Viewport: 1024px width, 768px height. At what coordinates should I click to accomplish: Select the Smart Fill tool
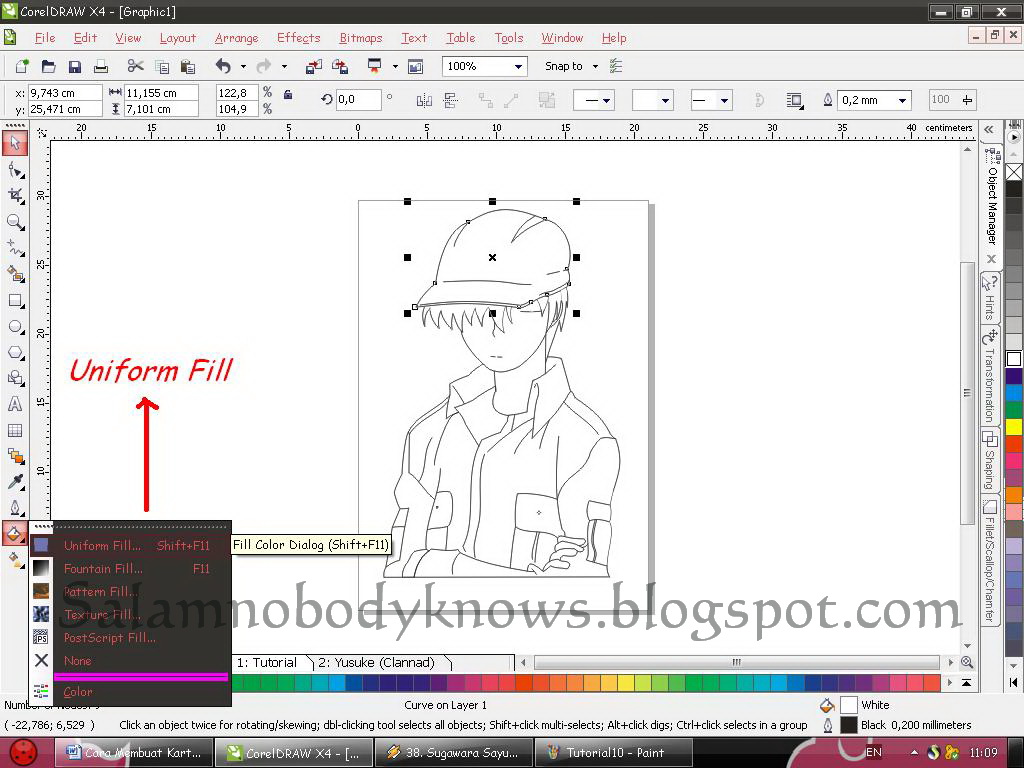coord(15,274)
